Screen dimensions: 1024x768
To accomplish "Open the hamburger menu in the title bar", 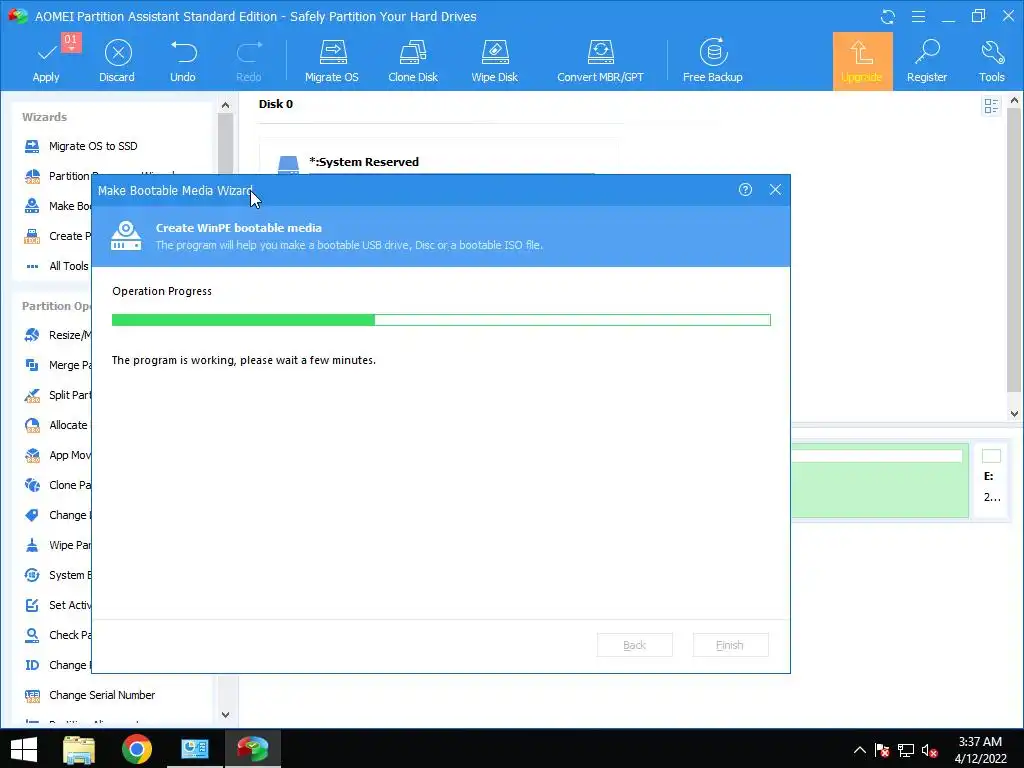I will (x=918, y=16).
